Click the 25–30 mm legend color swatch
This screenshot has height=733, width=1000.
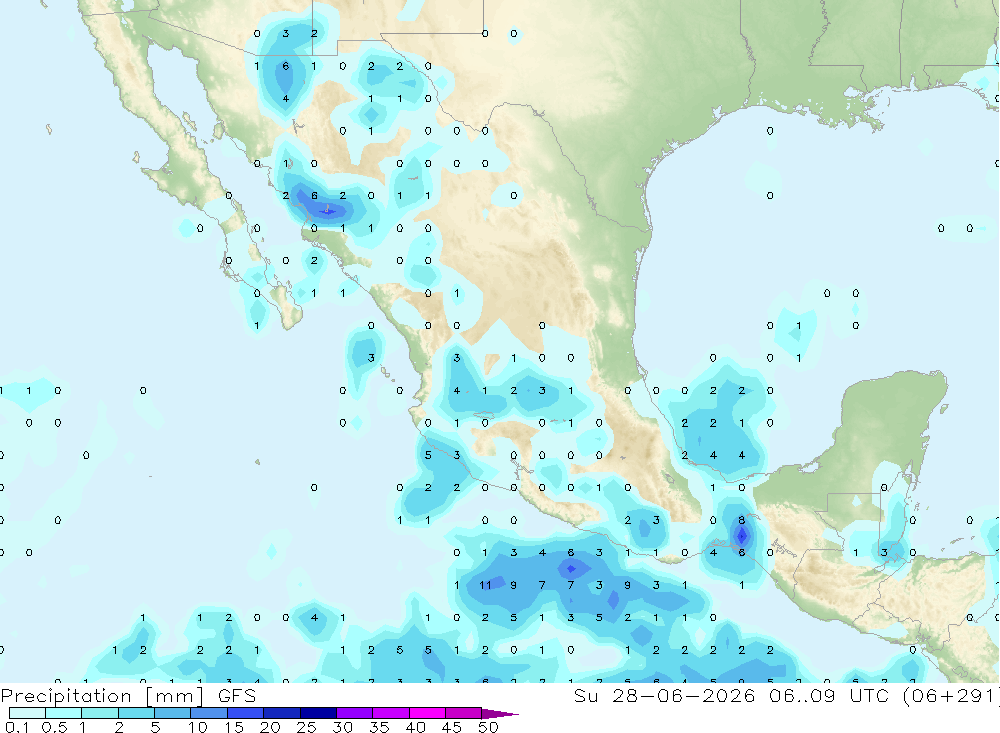tap(318, 713)
